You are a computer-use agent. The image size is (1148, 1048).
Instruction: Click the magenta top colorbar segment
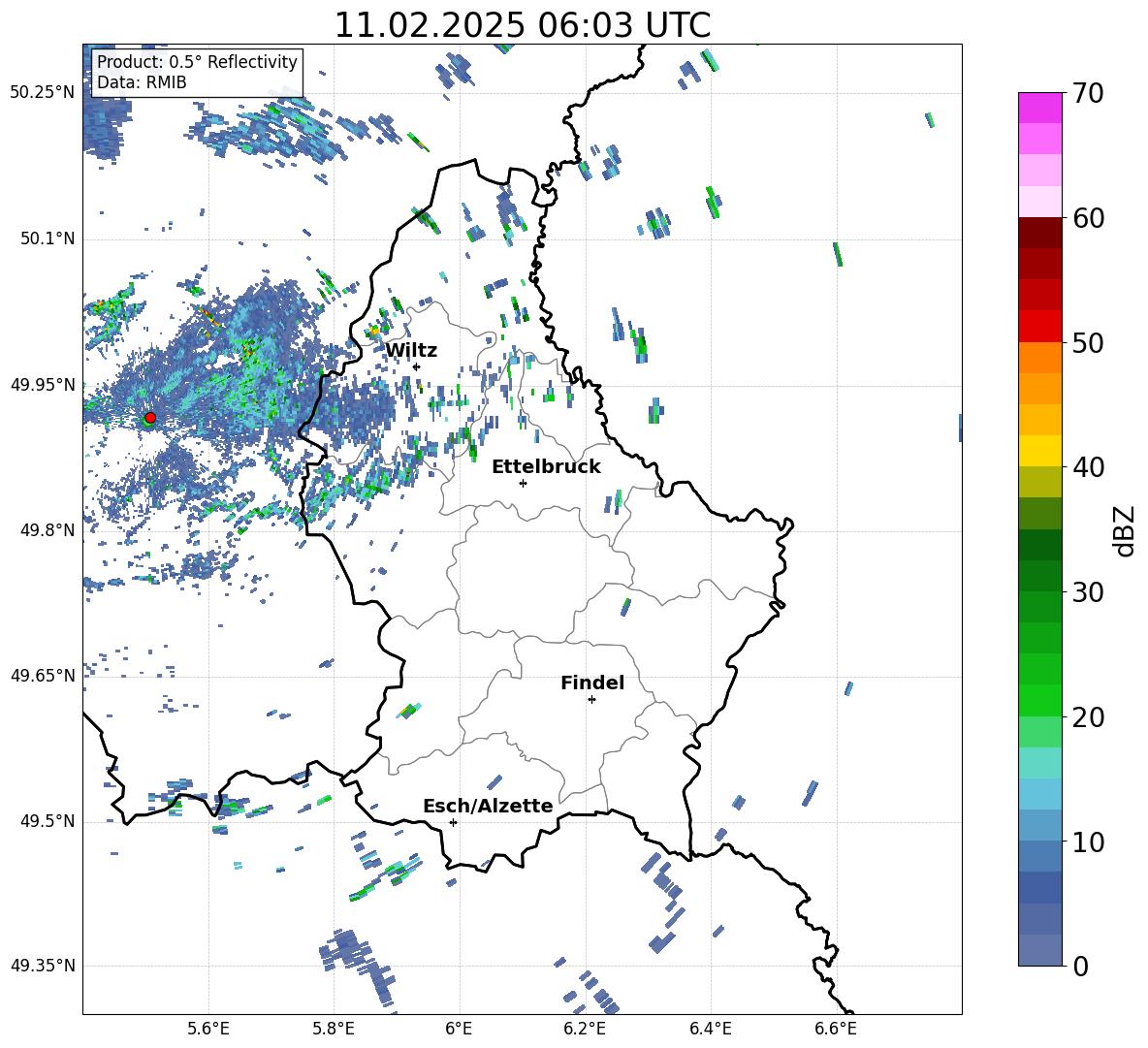pyautogui.click(x=1039, y=108)
